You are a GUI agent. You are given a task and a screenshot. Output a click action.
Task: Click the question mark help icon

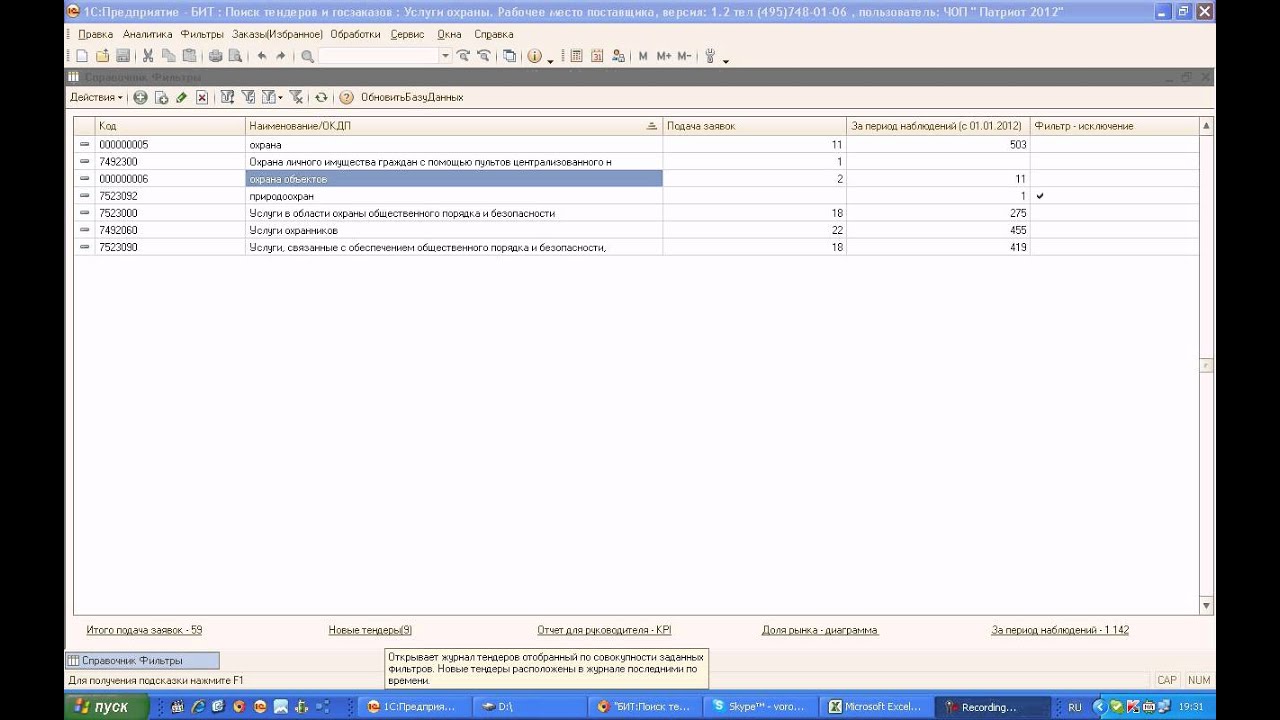[346, 97]
